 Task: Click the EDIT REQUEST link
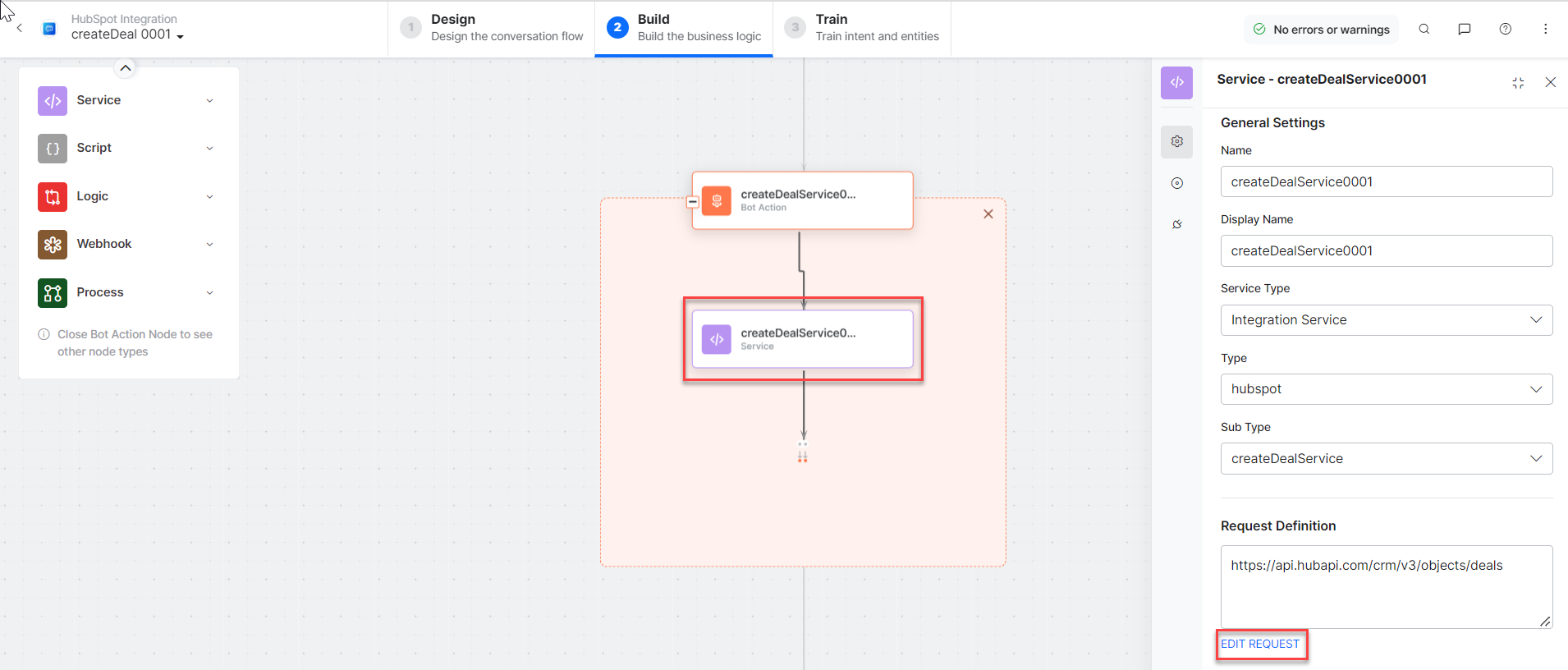[1260, 645]
